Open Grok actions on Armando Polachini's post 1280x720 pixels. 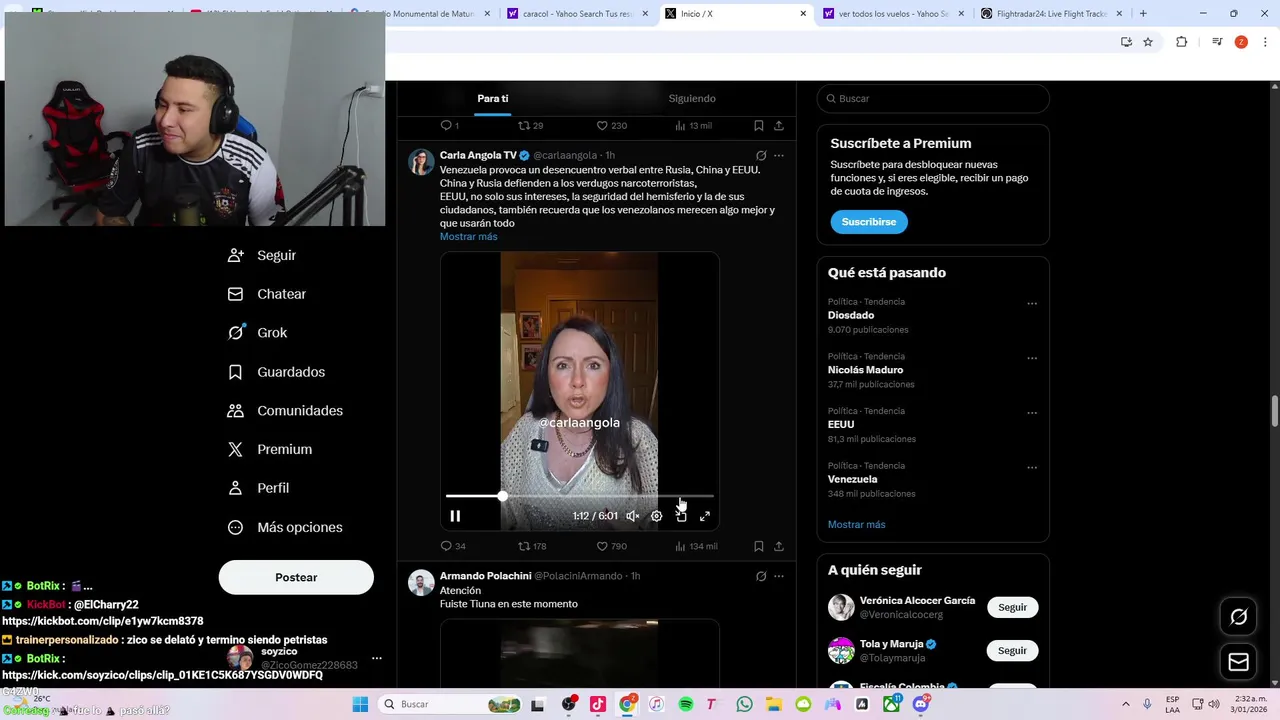pyautogui.click(x=761, y=576)
